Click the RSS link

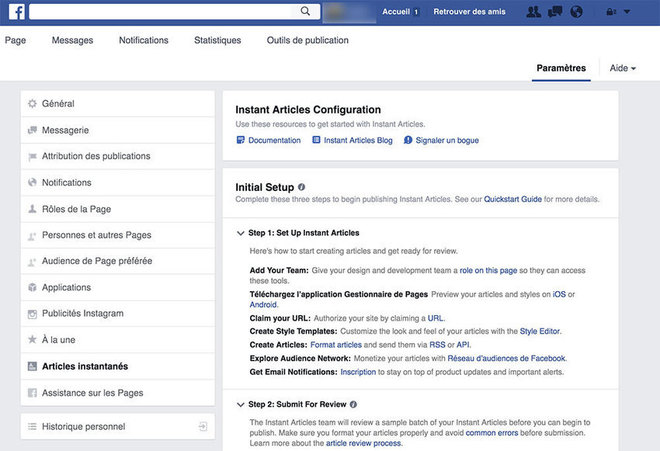coord(437,345)
